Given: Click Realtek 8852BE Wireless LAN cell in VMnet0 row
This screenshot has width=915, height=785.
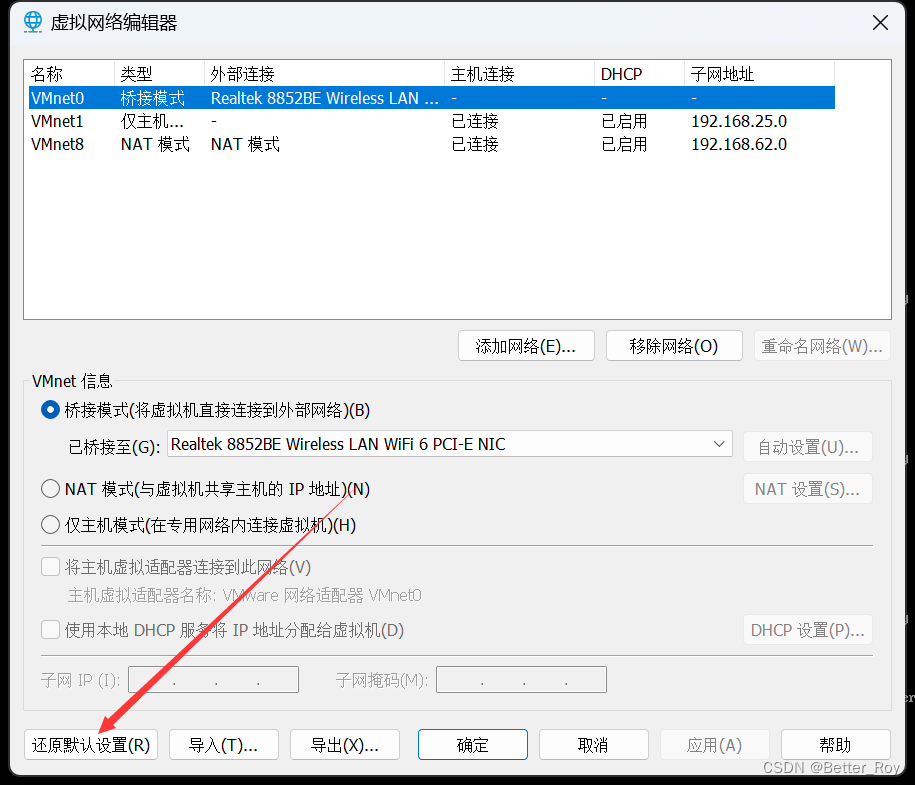Looking at the screenshot, I should click(x=324, y=97).
